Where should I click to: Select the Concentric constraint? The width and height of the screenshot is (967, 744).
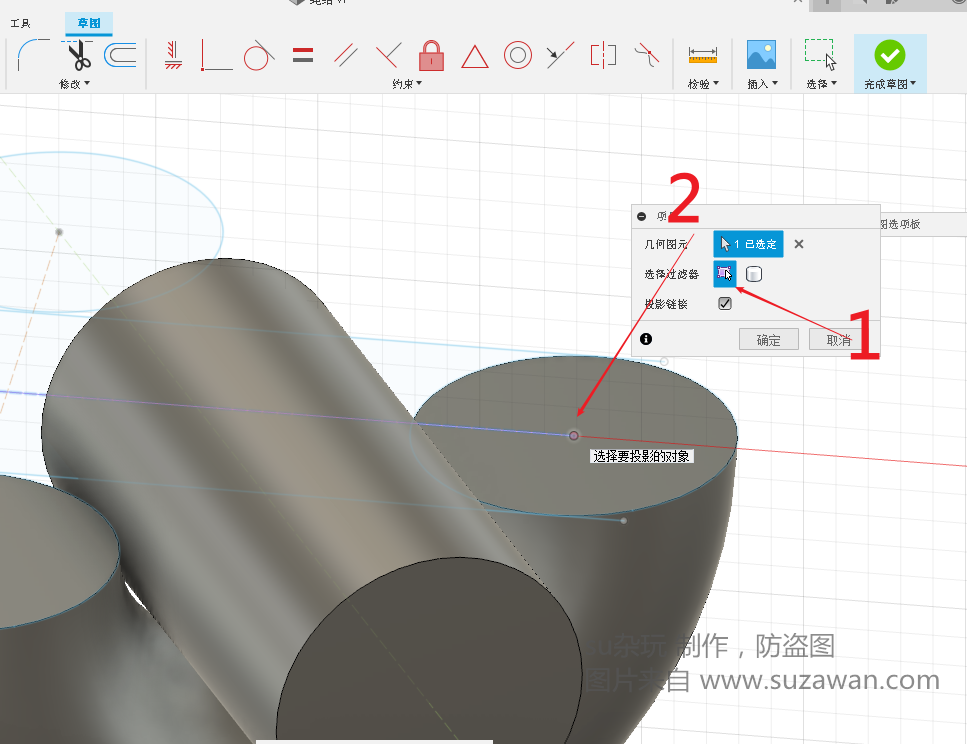(517, 56)
